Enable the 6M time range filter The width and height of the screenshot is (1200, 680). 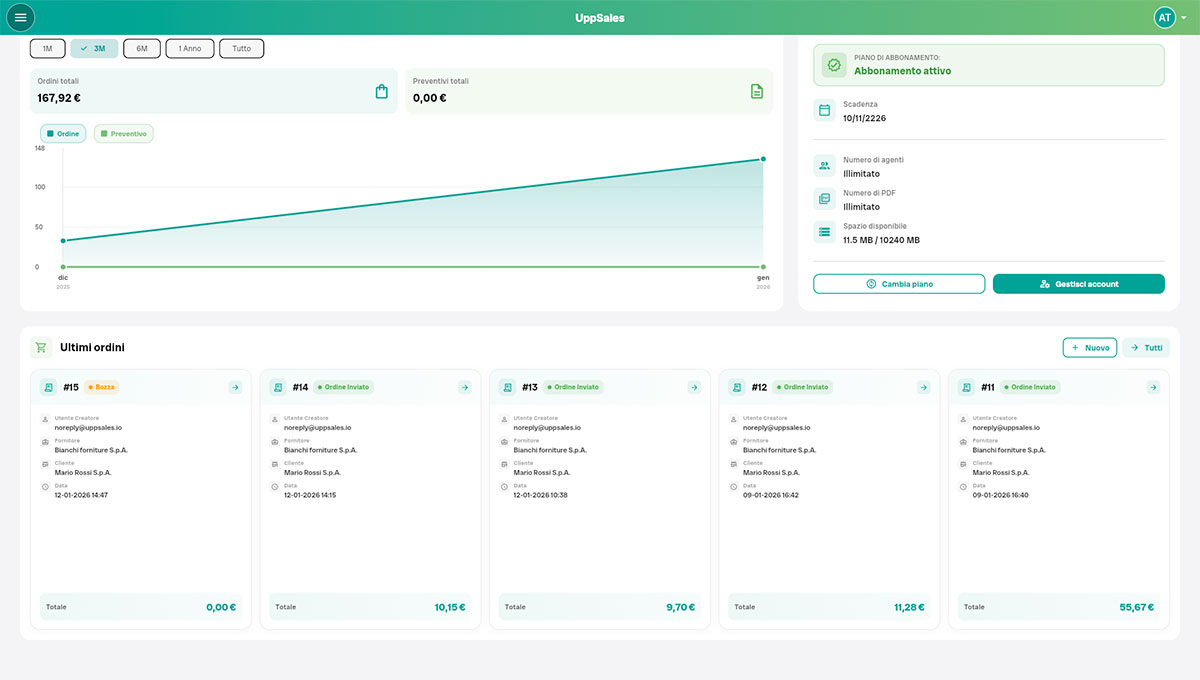tap(141, 47)
